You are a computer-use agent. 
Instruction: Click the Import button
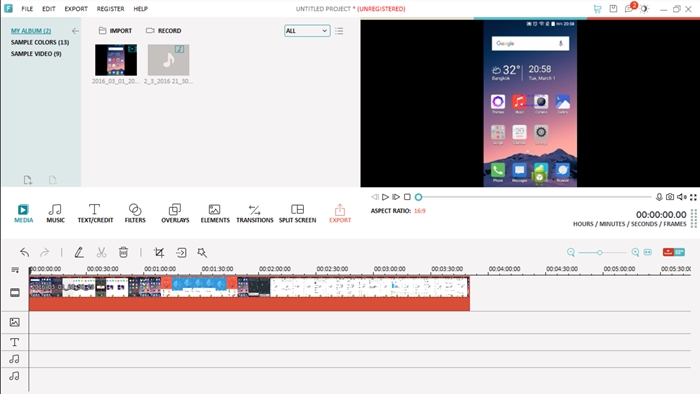pyautogui.click(x=115, y=31)
